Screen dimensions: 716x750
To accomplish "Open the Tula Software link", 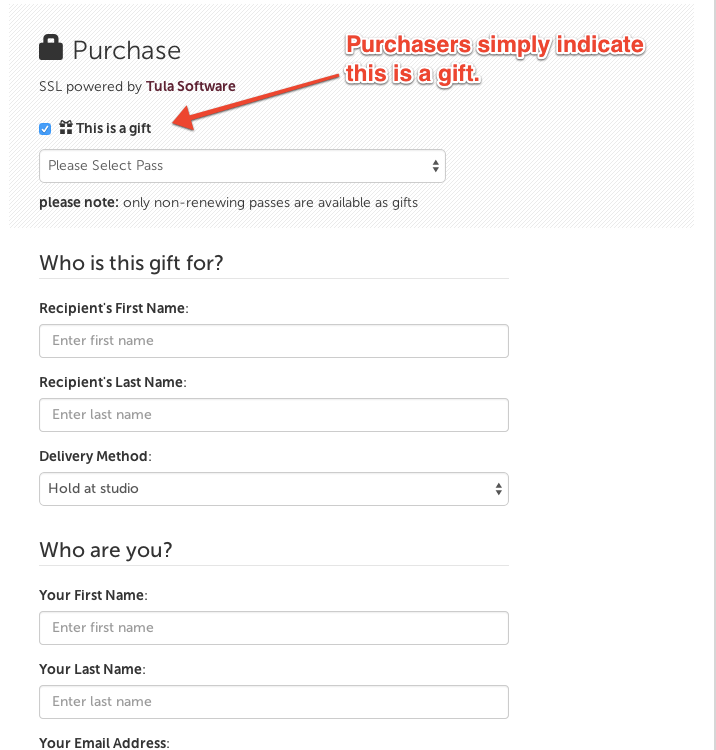I will point(190,86).
